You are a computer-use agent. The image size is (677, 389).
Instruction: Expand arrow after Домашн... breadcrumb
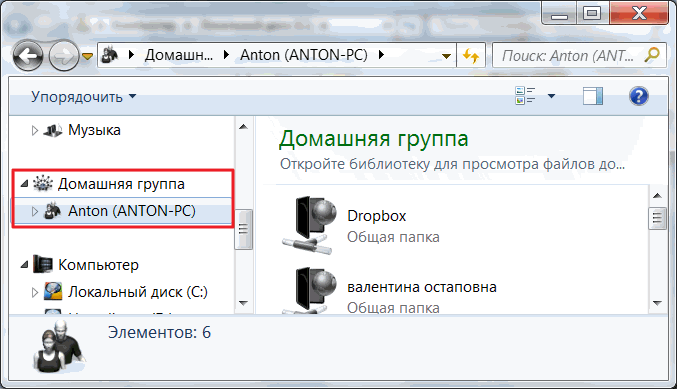tap(226, 55)
